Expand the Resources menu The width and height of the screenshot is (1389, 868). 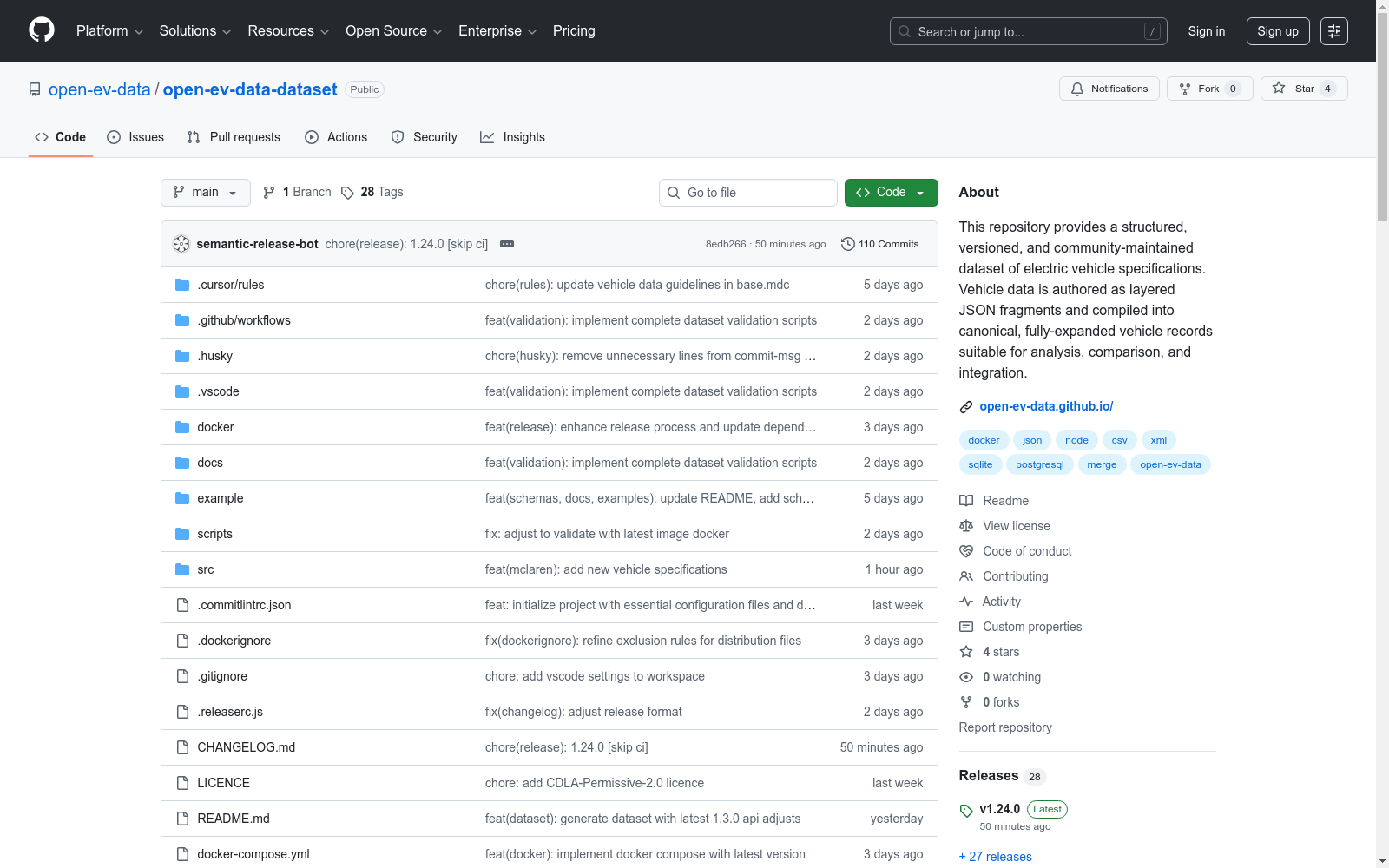[x=288, y=31]
